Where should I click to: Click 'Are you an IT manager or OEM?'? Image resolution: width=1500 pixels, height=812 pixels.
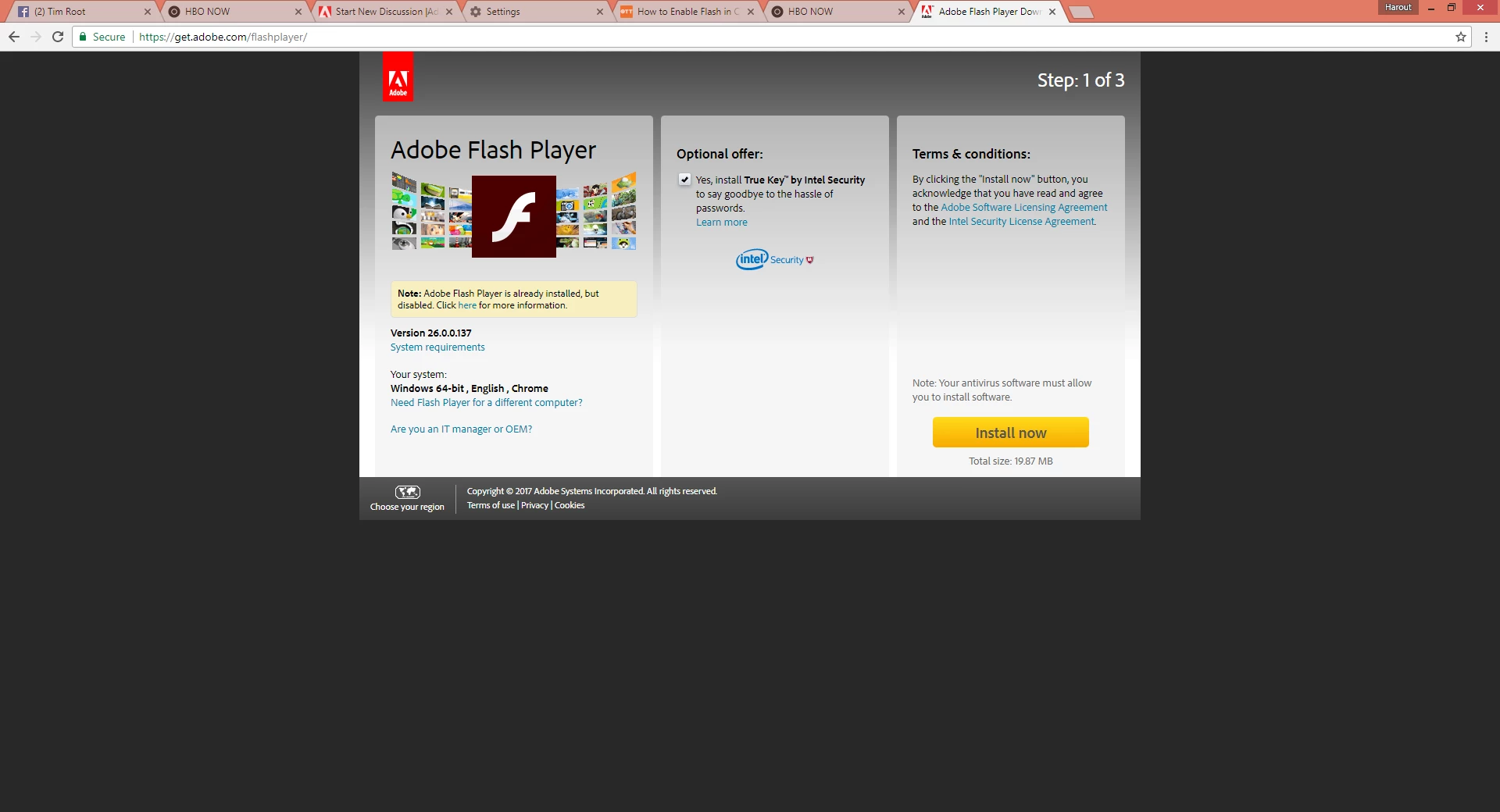(x=461, y=429)
